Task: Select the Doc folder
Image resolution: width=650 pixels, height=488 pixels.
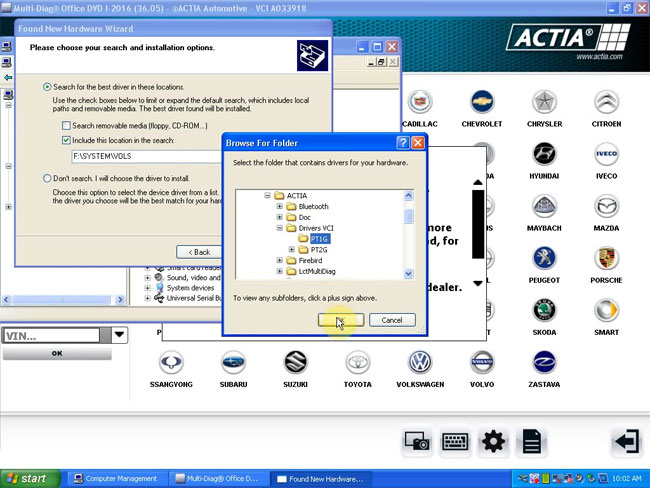Action: pos(304,217)
